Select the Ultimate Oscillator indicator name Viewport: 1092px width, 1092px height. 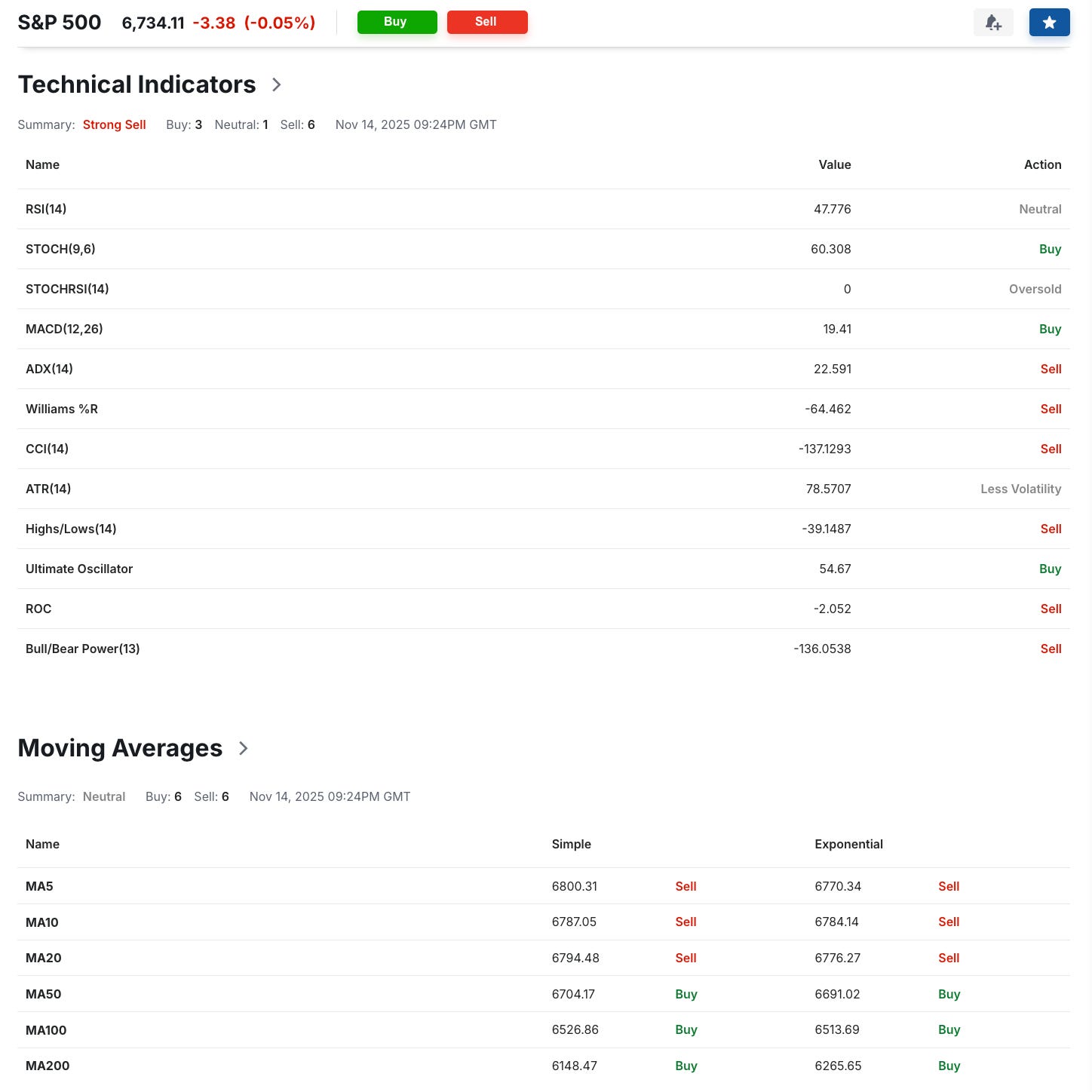79,569
